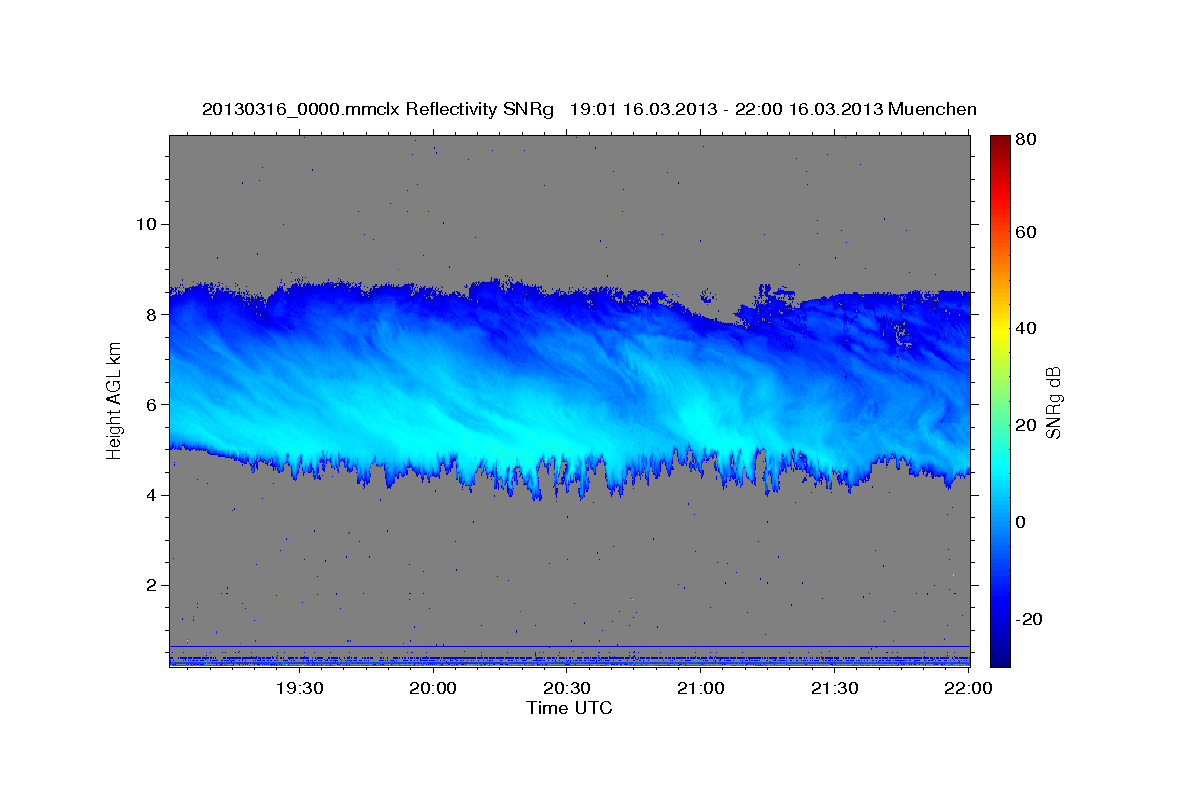Click the colorbar value 60

tap(1027, 232)
